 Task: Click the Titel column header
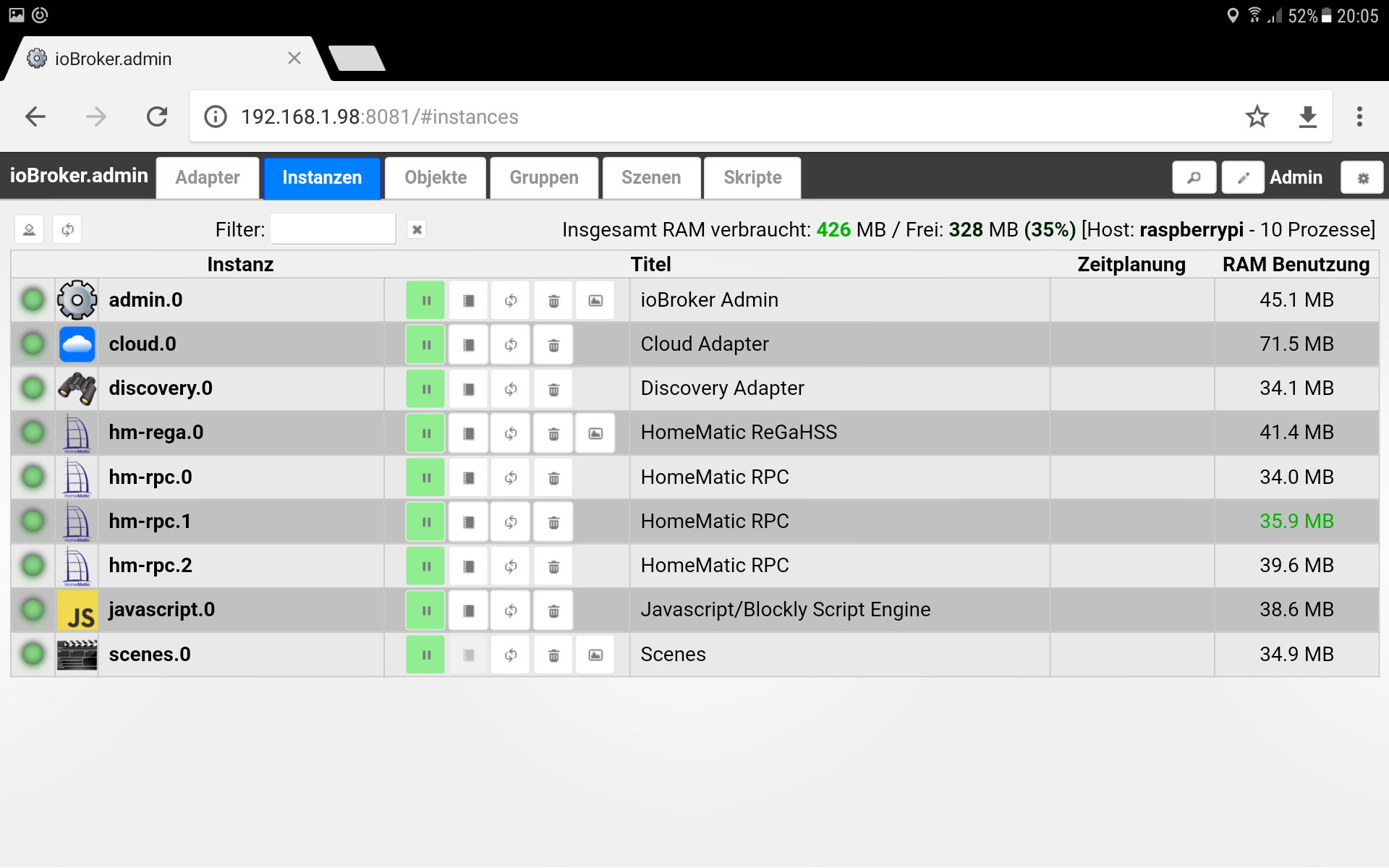pyautogui.click(x=650, y=265)
